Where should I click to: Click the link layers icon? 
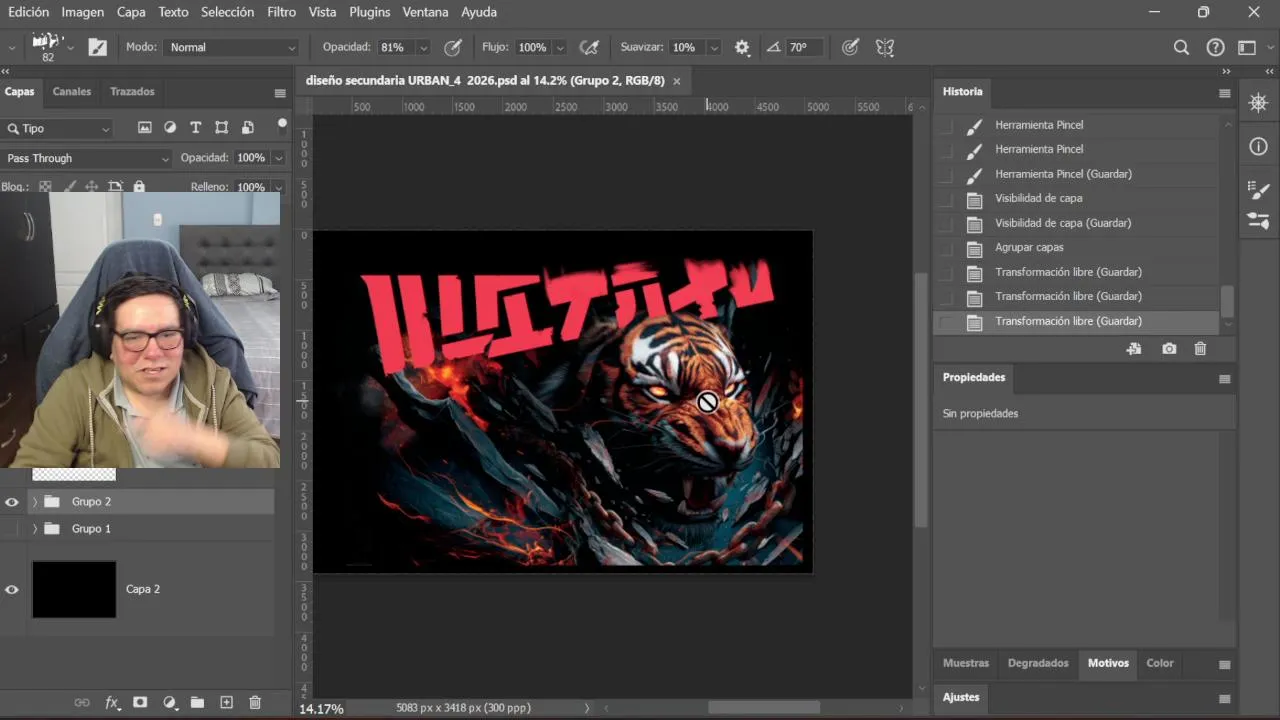point(82,703)
